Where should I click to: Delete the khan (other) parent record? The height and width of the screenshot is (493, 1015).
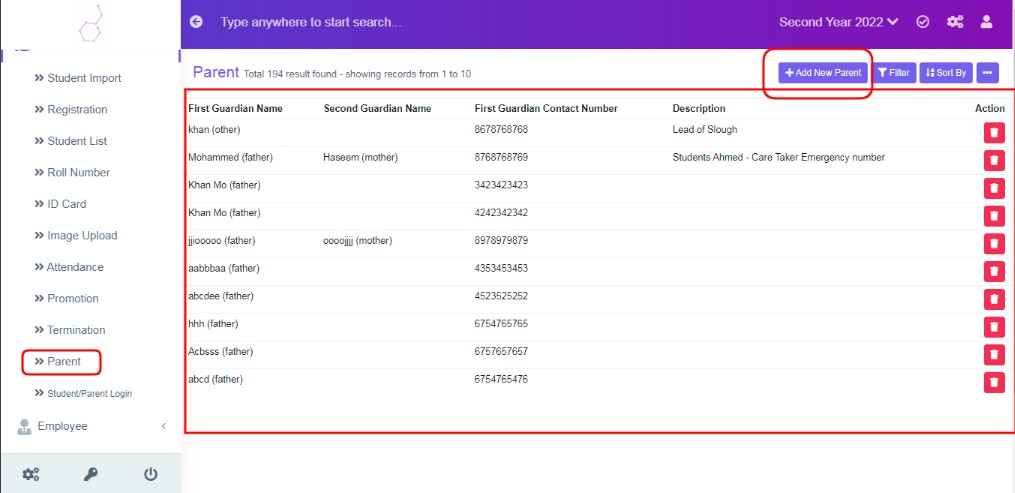coord(994,133)
